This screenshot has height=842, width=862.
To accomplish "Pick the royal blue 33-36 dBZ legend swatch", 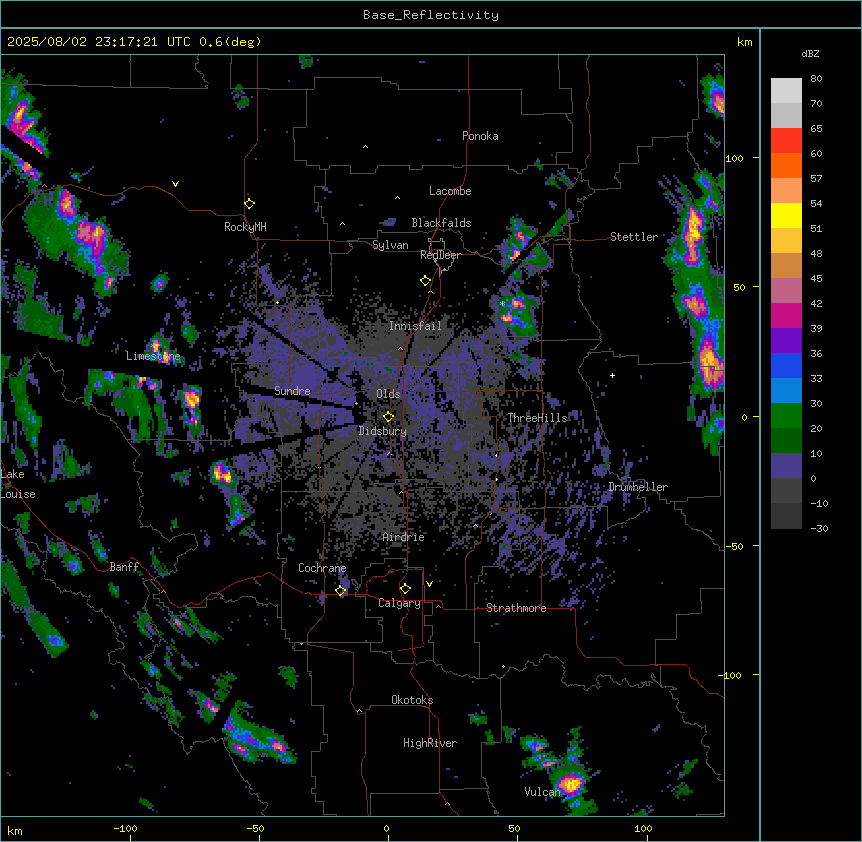I will 786,365.
